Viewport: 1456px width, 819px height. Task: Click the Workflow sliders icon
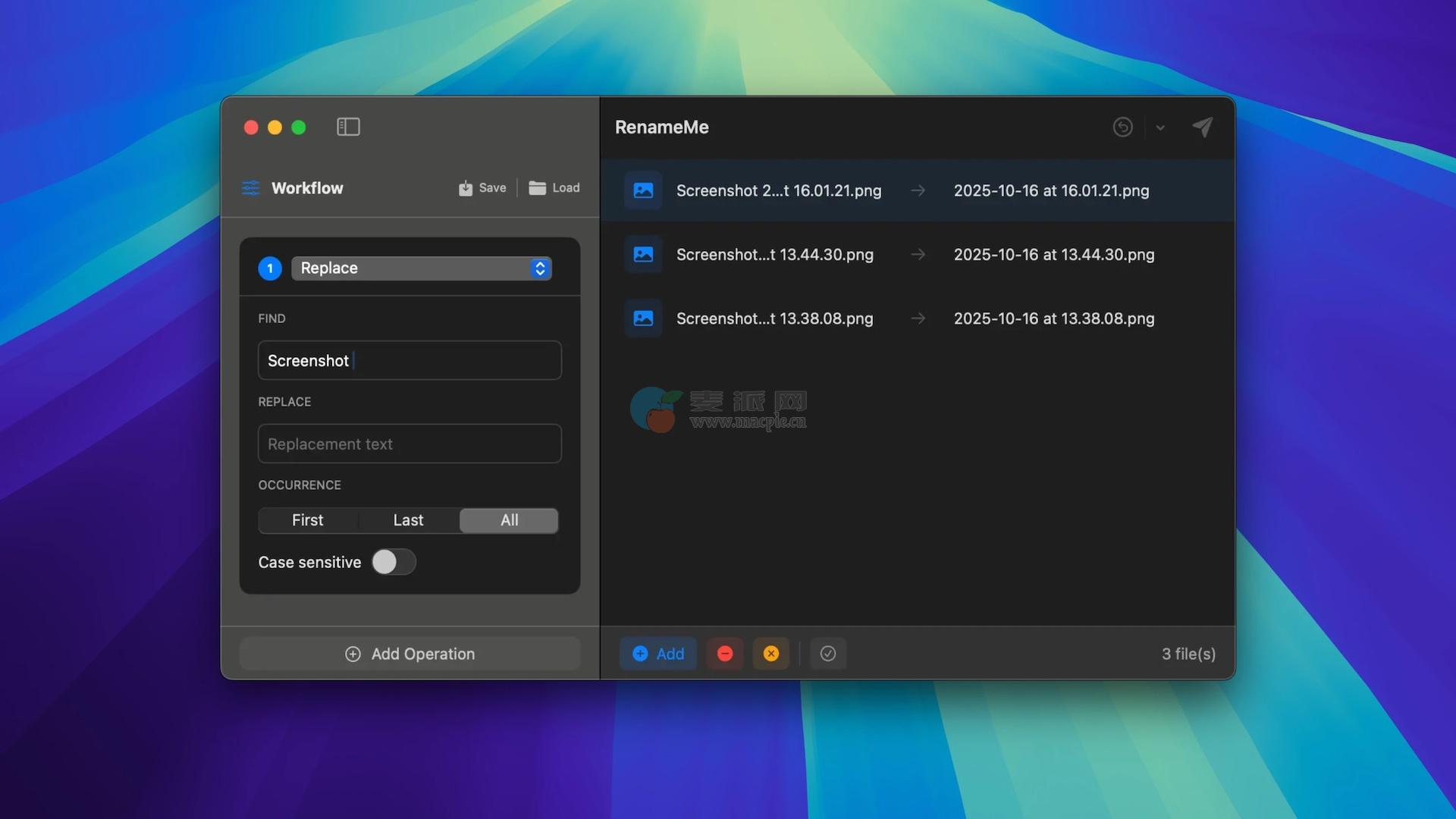pos(250,188)
